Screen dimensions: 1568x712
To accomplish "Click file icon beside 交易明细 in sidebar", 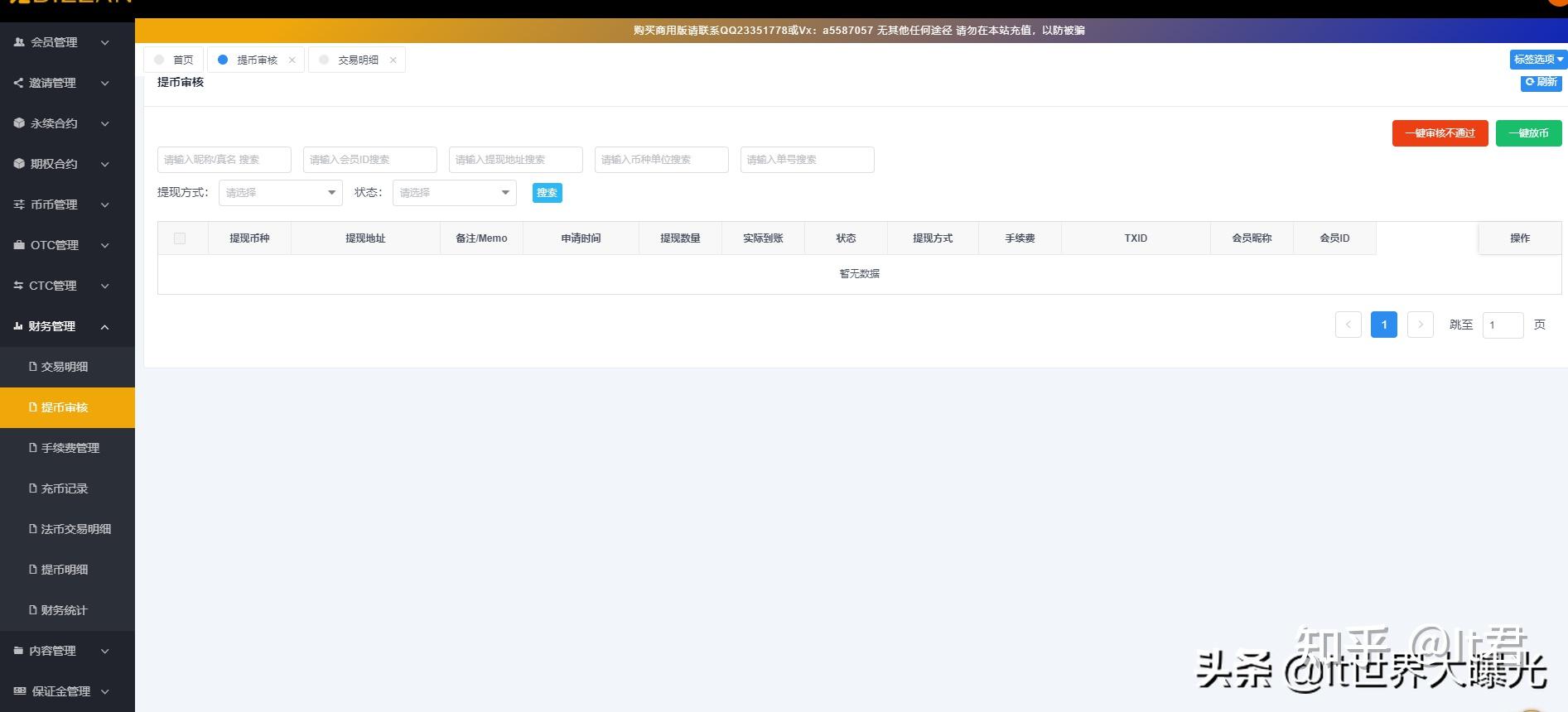I will click(x=33, y=366).
